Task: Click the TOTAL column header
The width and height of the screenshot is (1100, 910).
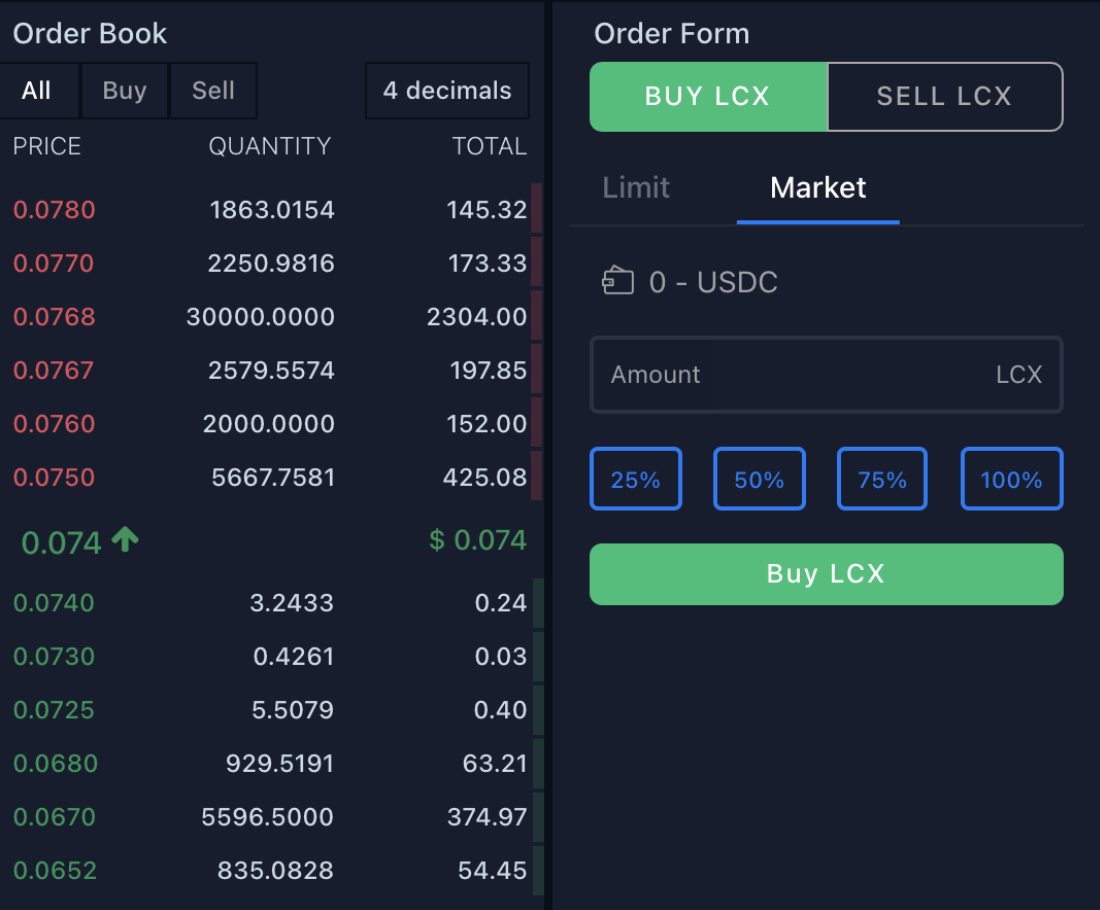Action: (x=489, y=146)
